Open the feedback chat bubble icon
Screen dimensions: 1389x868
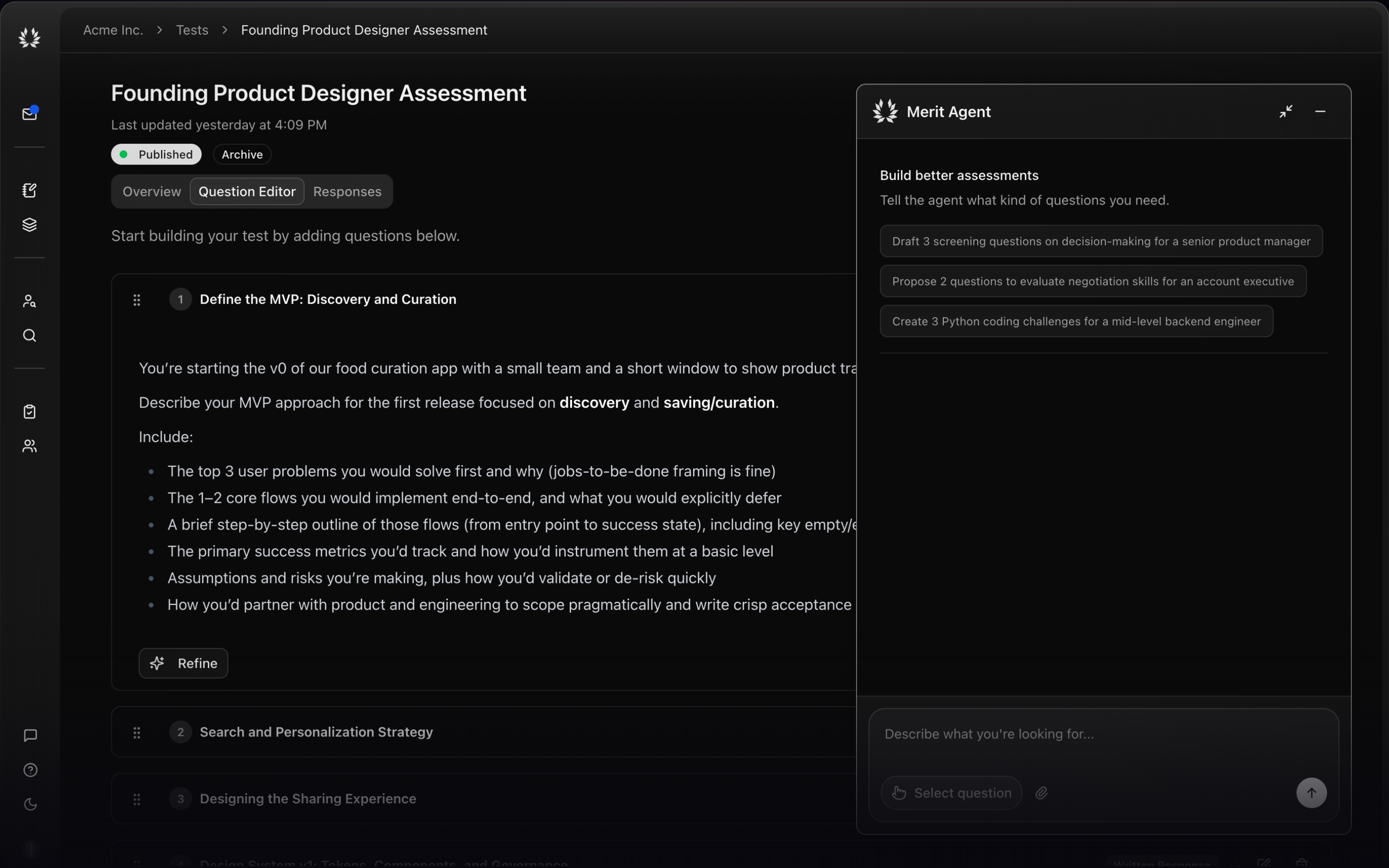point(29,735)
